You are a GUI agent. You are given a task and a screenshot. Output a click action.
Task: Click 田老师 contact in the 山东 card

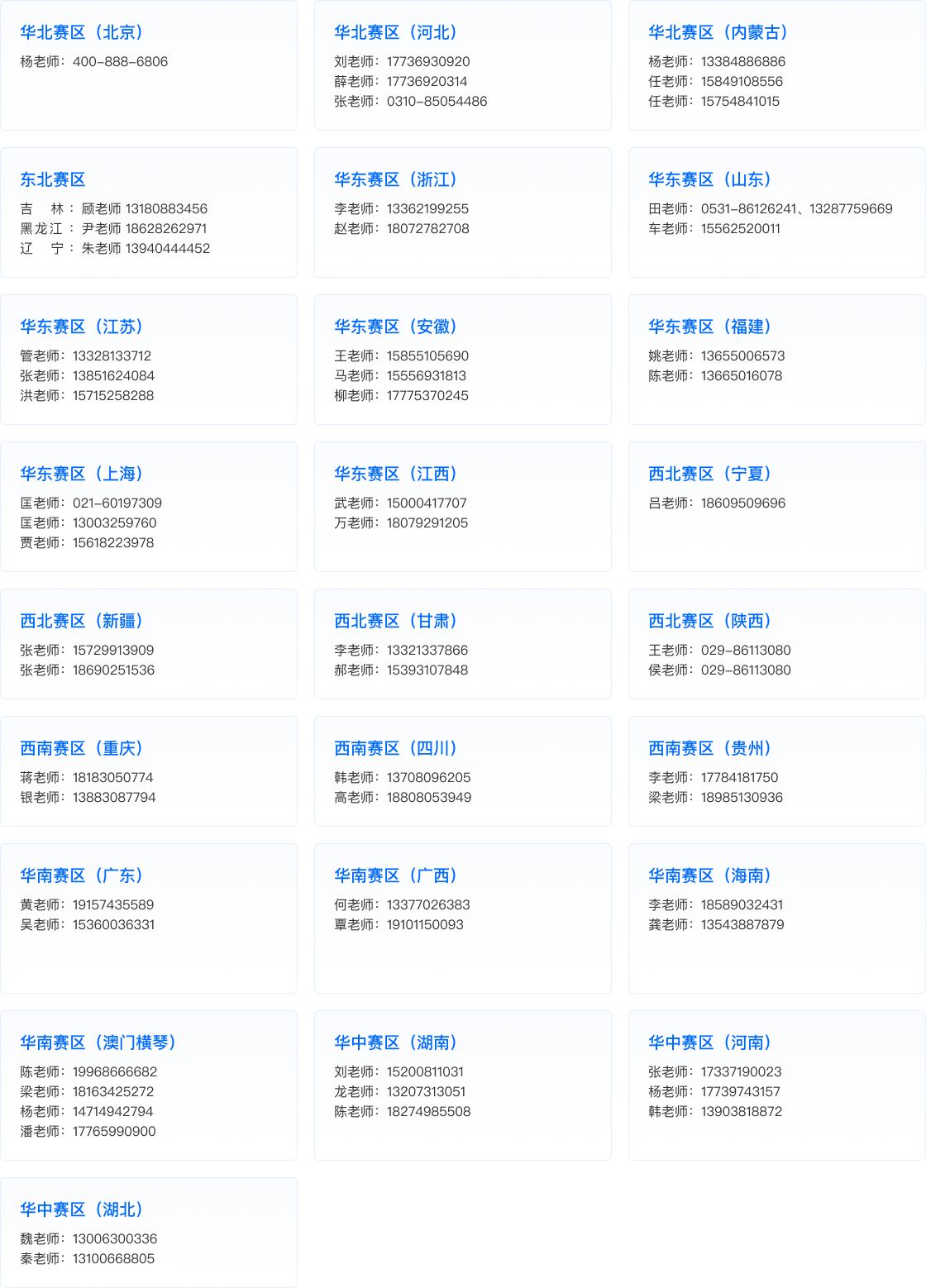[770, 208]
